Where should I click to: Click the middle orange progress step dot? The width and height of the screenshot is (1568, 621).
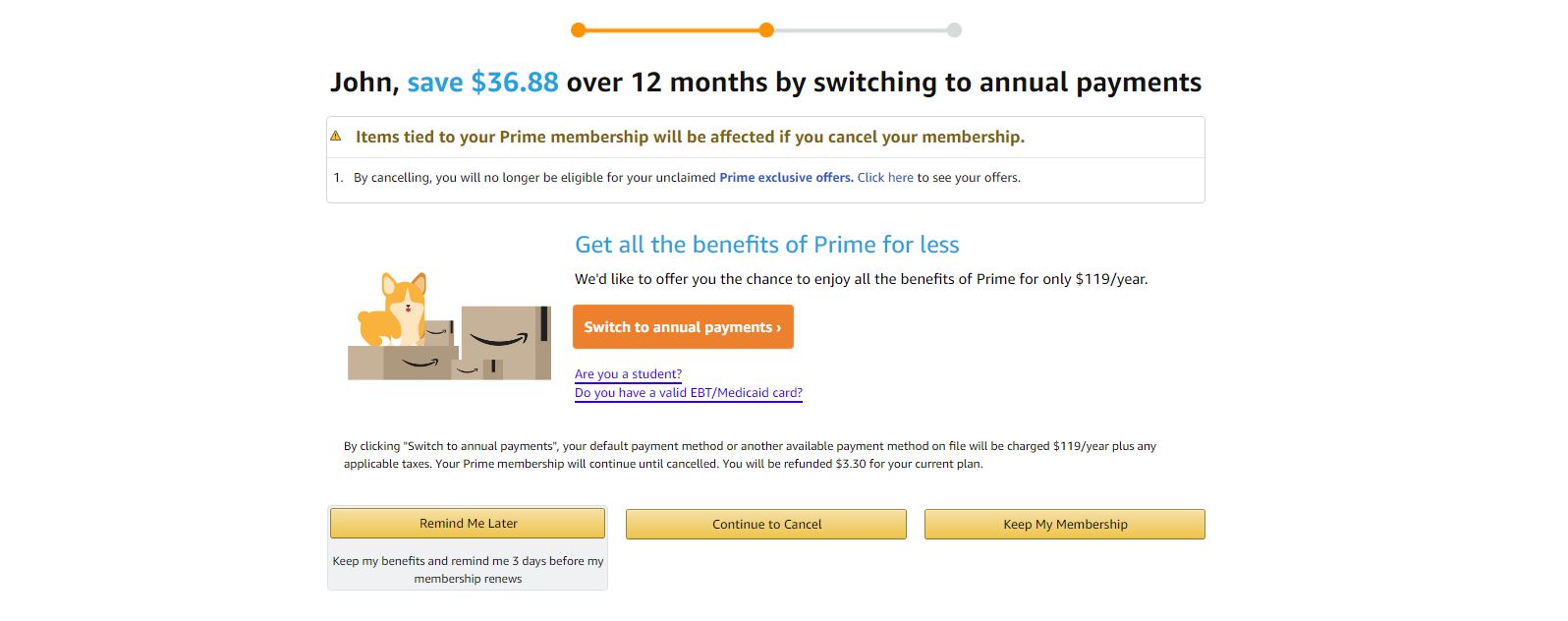pyautogui.click(x=766, y=30)
